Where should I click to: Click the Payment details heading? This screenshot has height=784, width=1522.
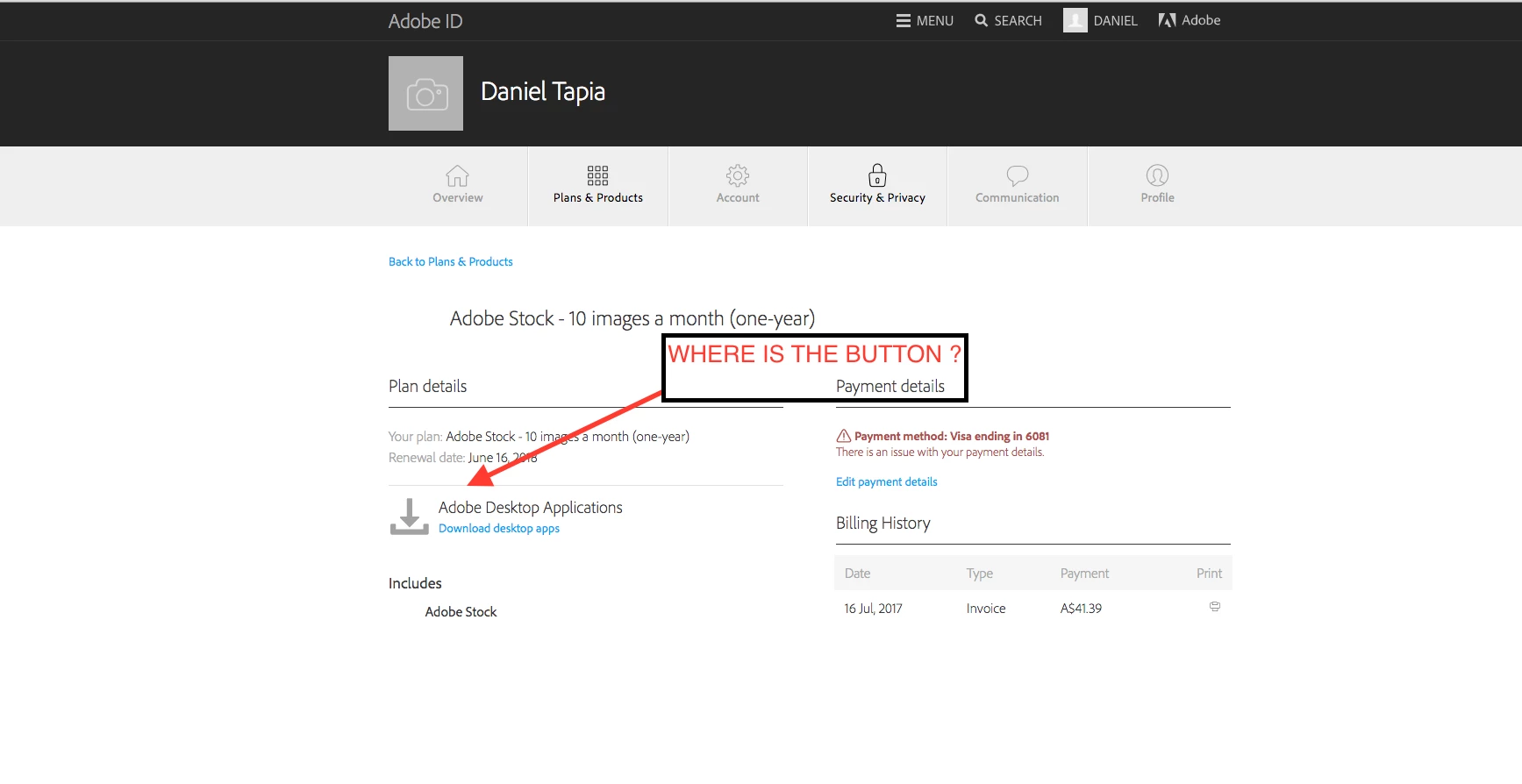pyautogui.click(x=890, y=386)
